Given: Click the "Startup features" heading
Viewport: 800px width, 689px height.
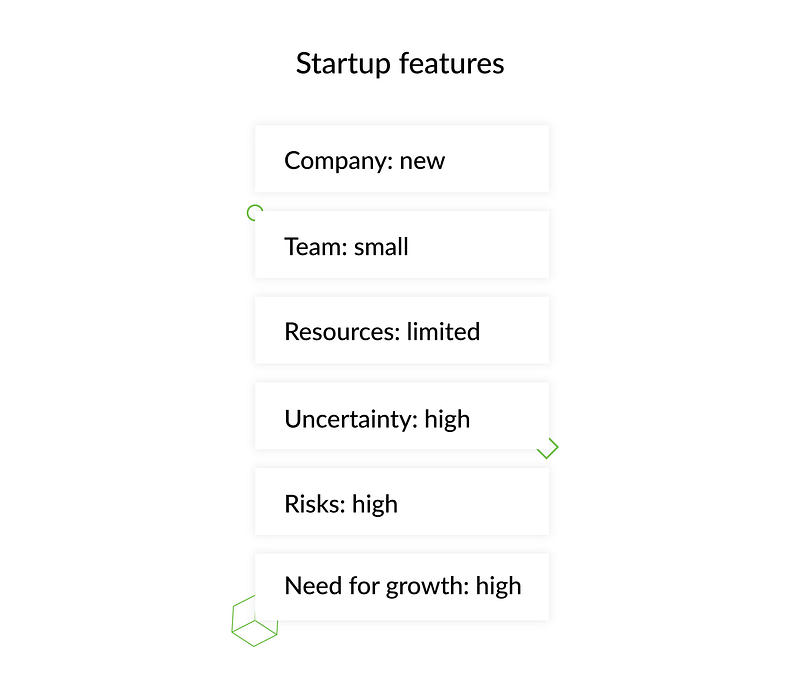Looking at the screenshot, I should pos(400,64).
